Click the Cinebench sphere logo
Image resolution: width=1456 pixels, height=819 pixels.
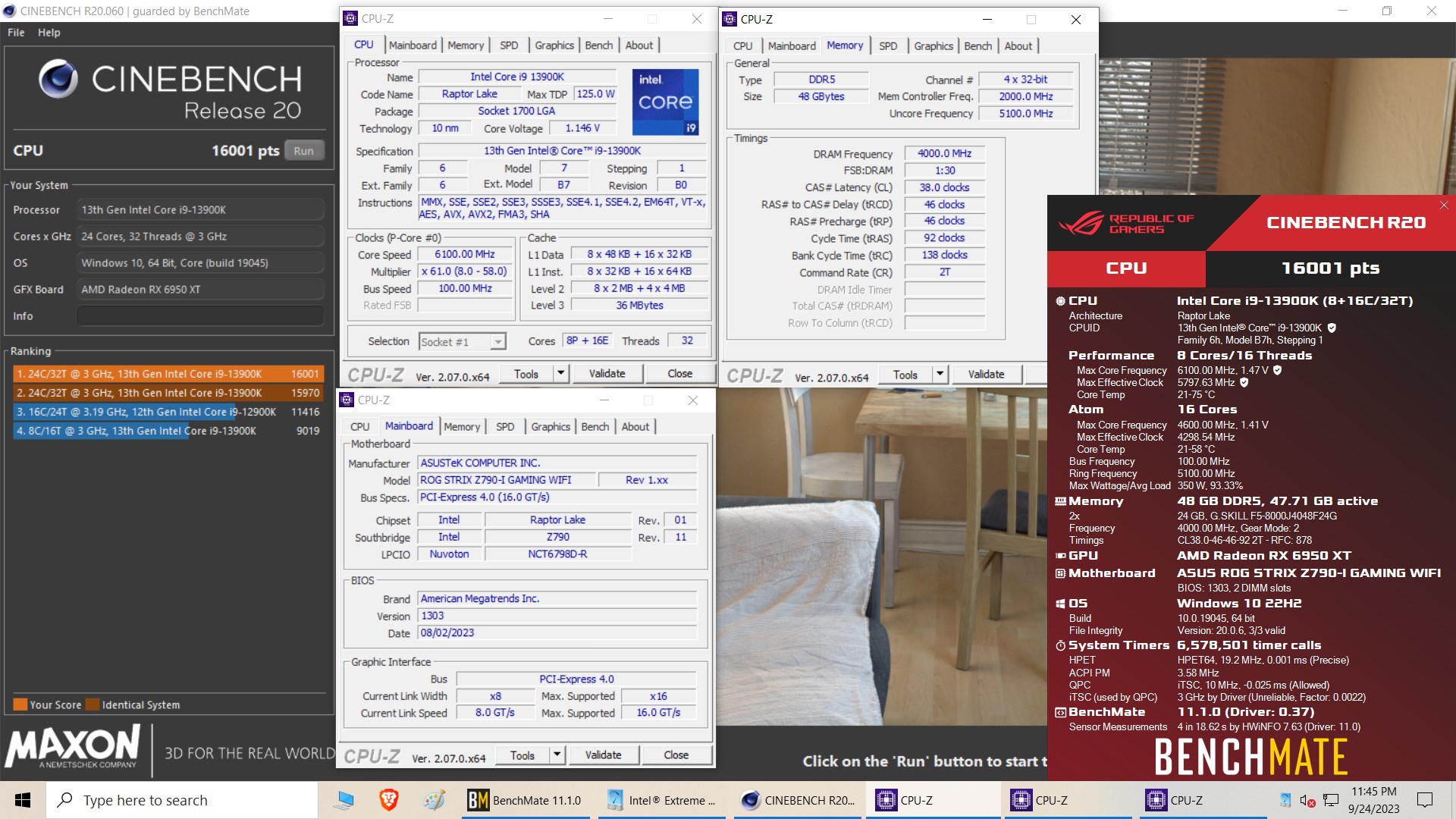click(58, 79)
